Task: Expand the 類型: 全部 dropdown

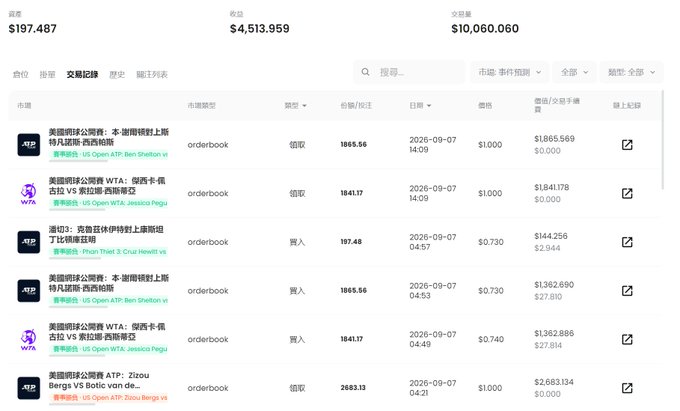Action: [x=631, y=72]
